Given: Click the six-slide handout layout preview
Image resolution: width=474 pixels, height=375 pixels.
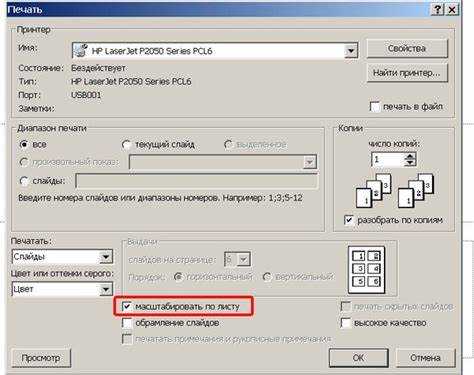Looking at the screenshot, I should click(x=366, y=270).
